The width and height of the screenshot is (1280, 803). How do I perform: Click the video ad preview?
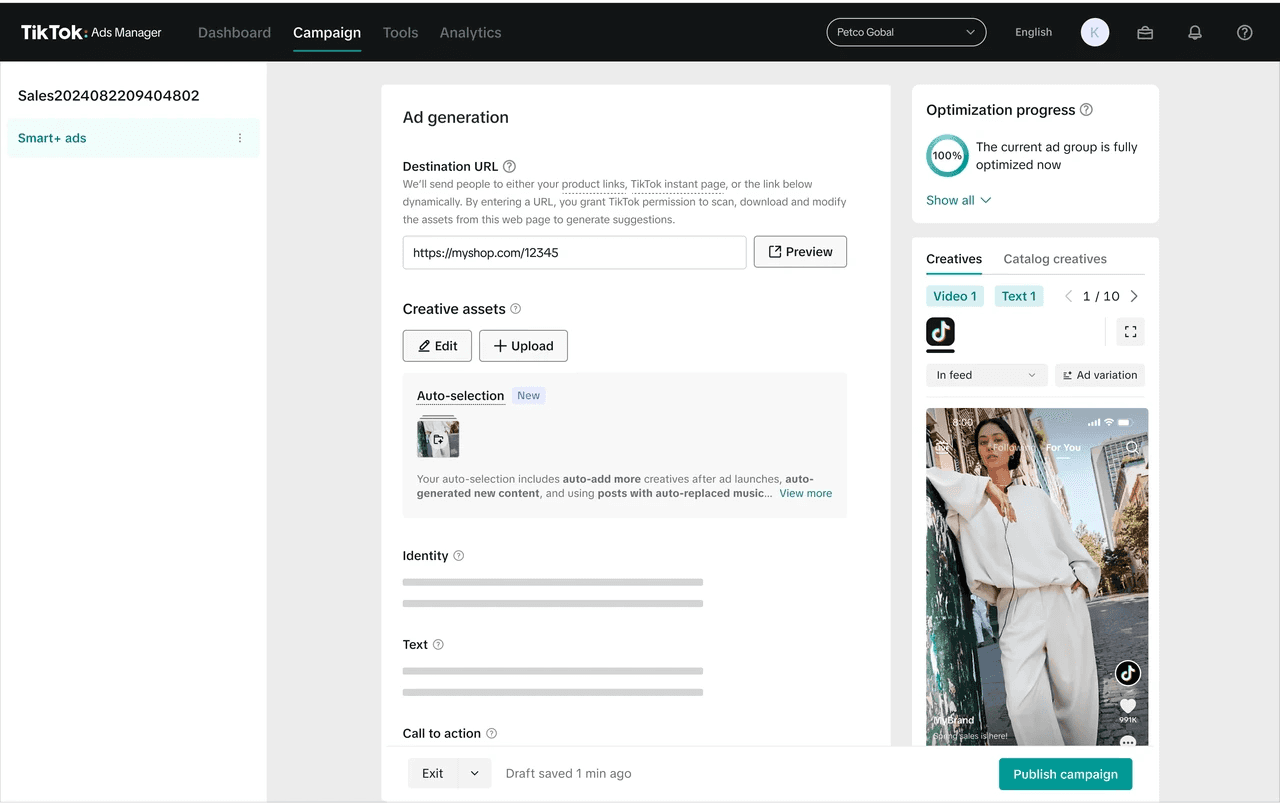pos(1037,577)
